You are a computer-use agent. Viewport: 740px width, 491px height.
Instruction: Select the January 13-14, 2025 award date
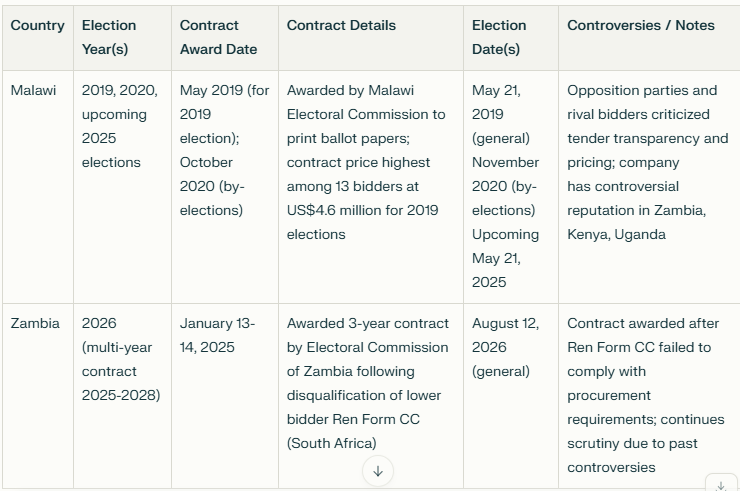217,335
